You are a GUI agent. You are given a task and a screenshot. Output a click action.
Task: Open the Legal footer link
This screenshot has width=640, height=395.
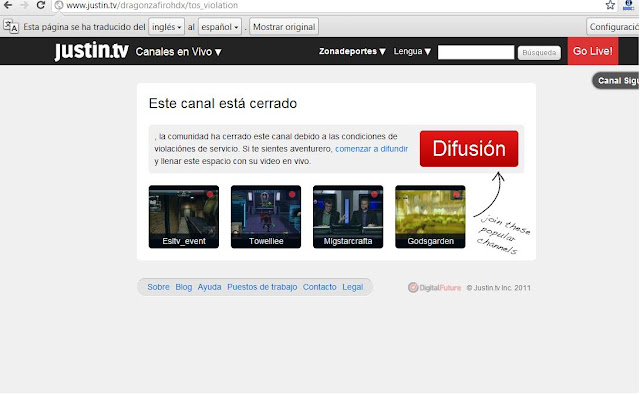pyautogui.click(x=353, y=287)
